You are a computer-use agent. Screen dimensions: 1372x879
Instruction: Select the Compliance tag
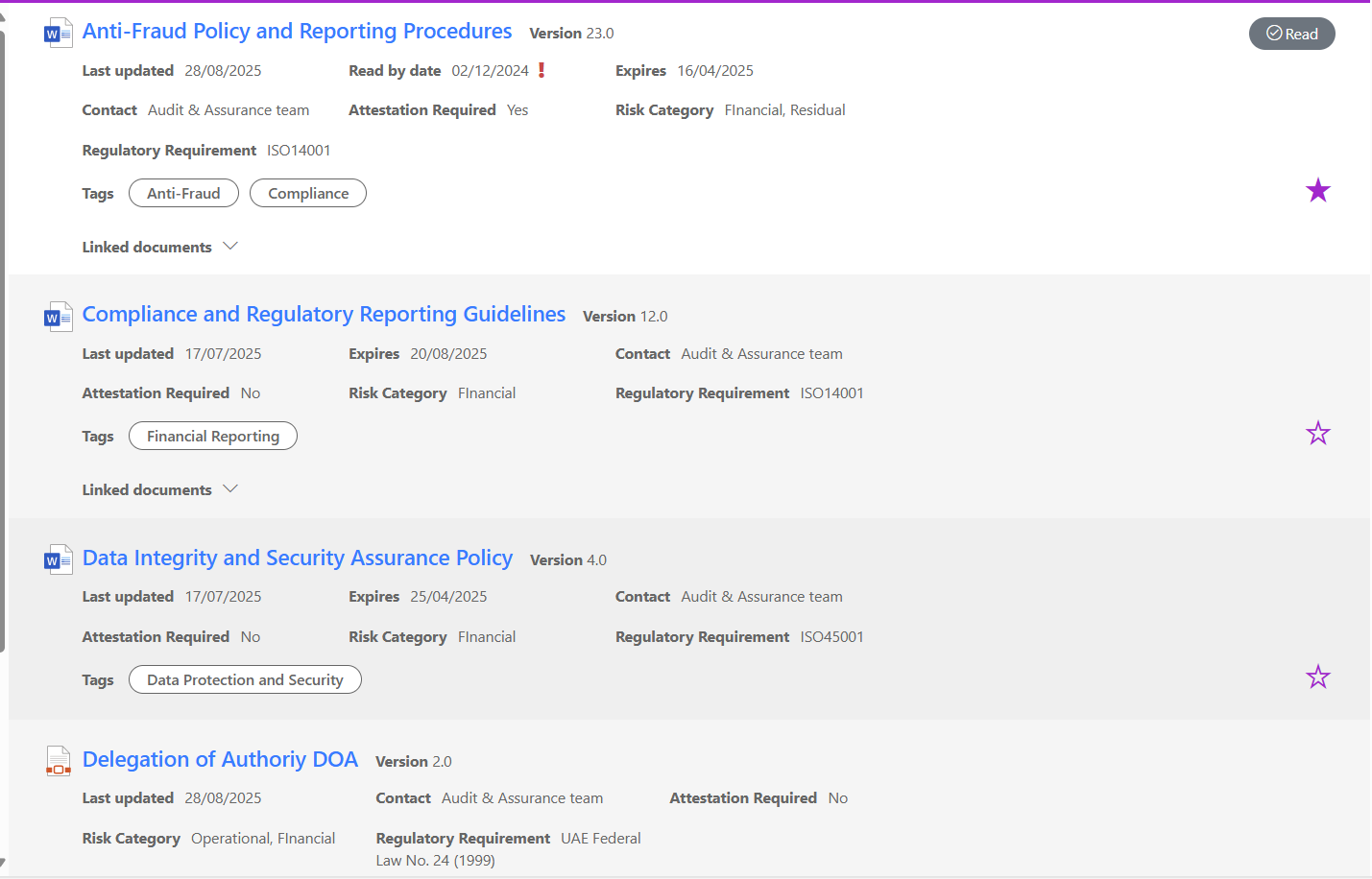(x=308, y=193)
